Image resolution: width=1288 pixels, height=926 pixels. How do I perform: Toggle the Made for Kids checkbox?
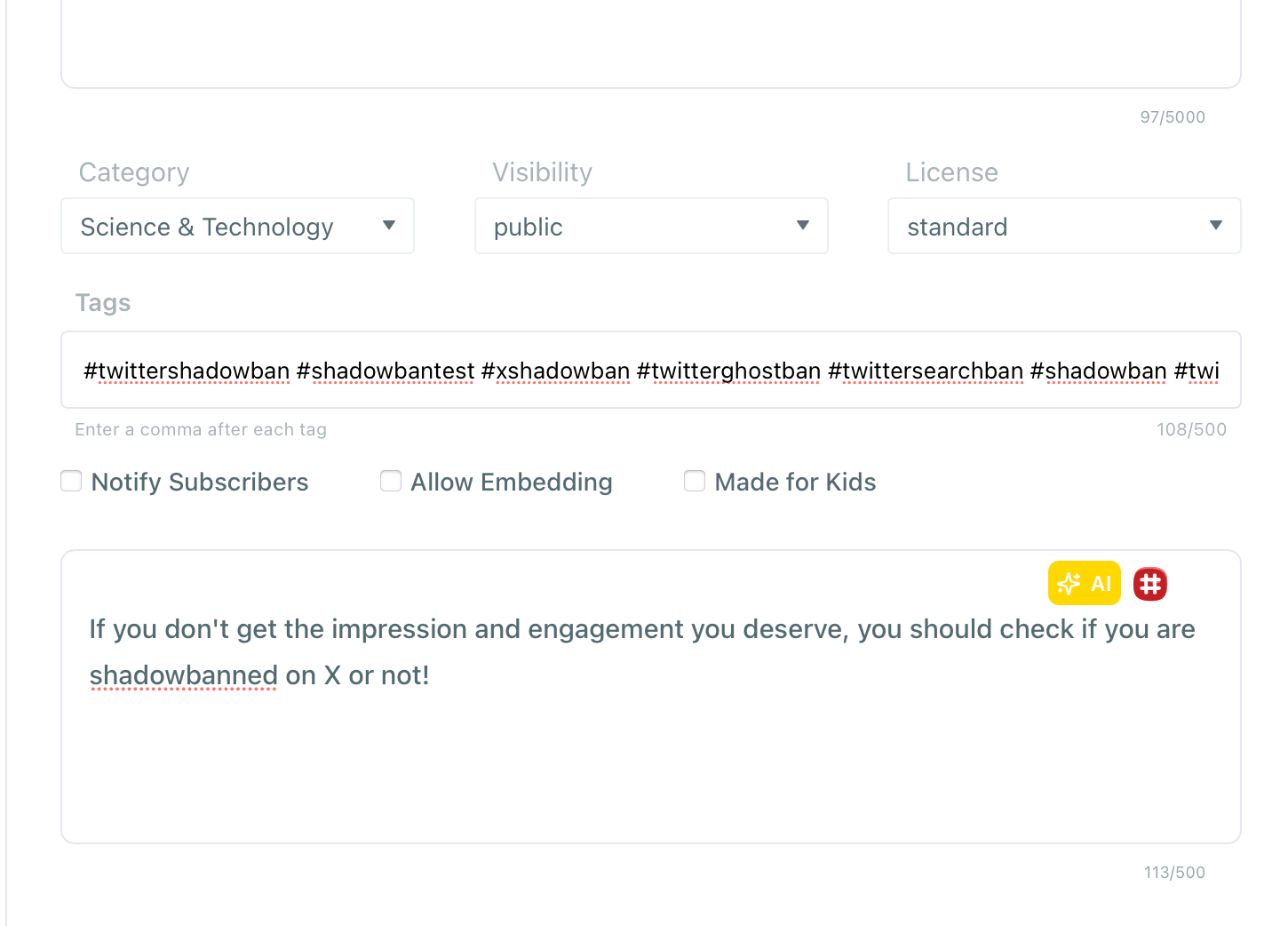click(x=695, y=481)
